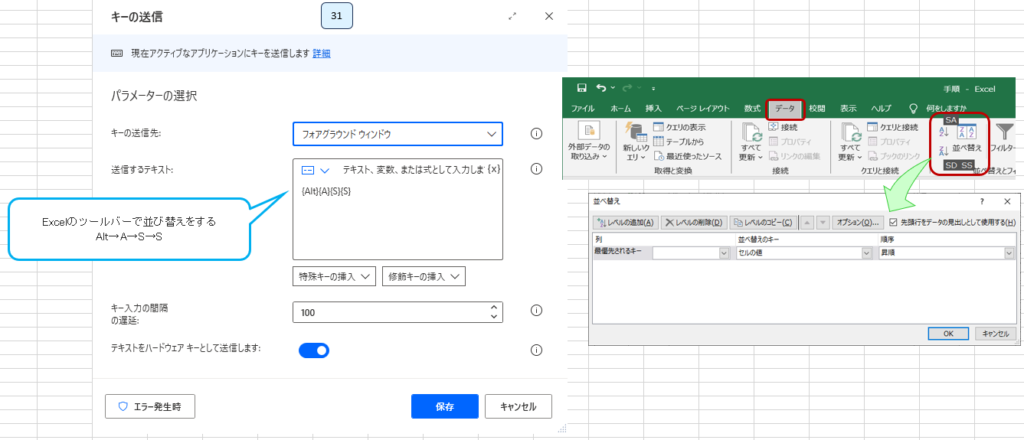Toggle テキストをハードウェア キーとして送信 switch
Screen dimensions: 1024x440
[314, 350]
